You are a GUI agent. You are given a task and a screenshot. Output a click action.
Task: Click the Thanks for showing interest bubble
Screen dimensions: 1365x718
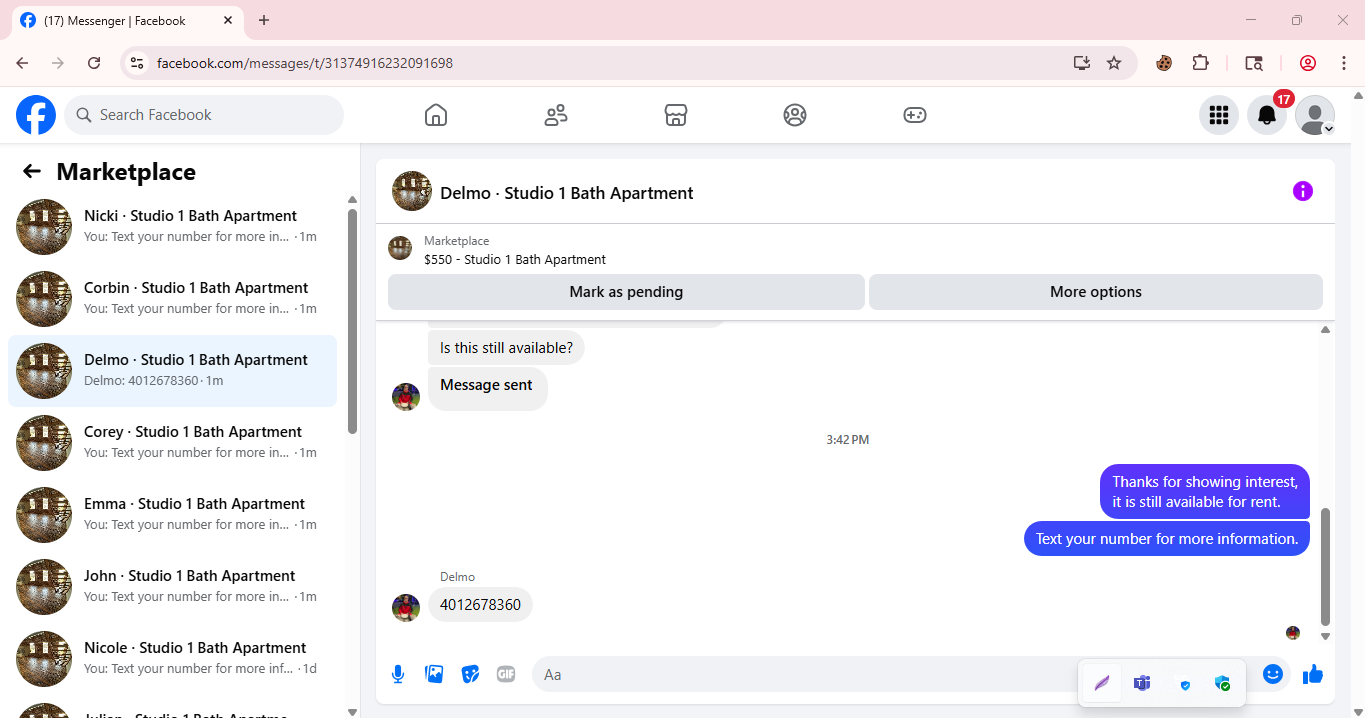[1205, 492]
